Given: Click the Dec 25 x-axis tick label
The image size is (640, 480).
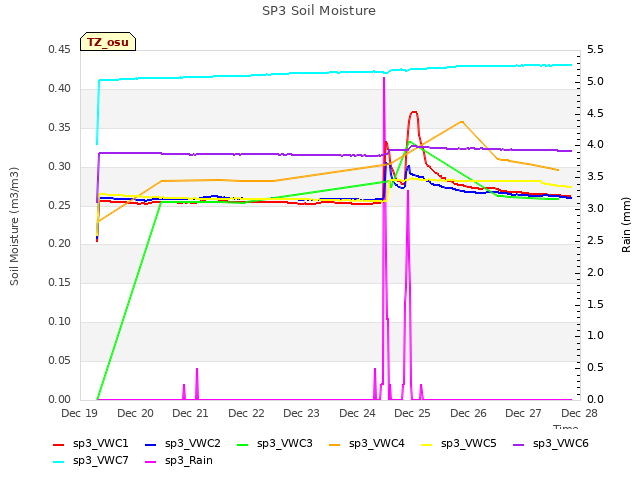Looking at the screenshot, I should (412, 413).
